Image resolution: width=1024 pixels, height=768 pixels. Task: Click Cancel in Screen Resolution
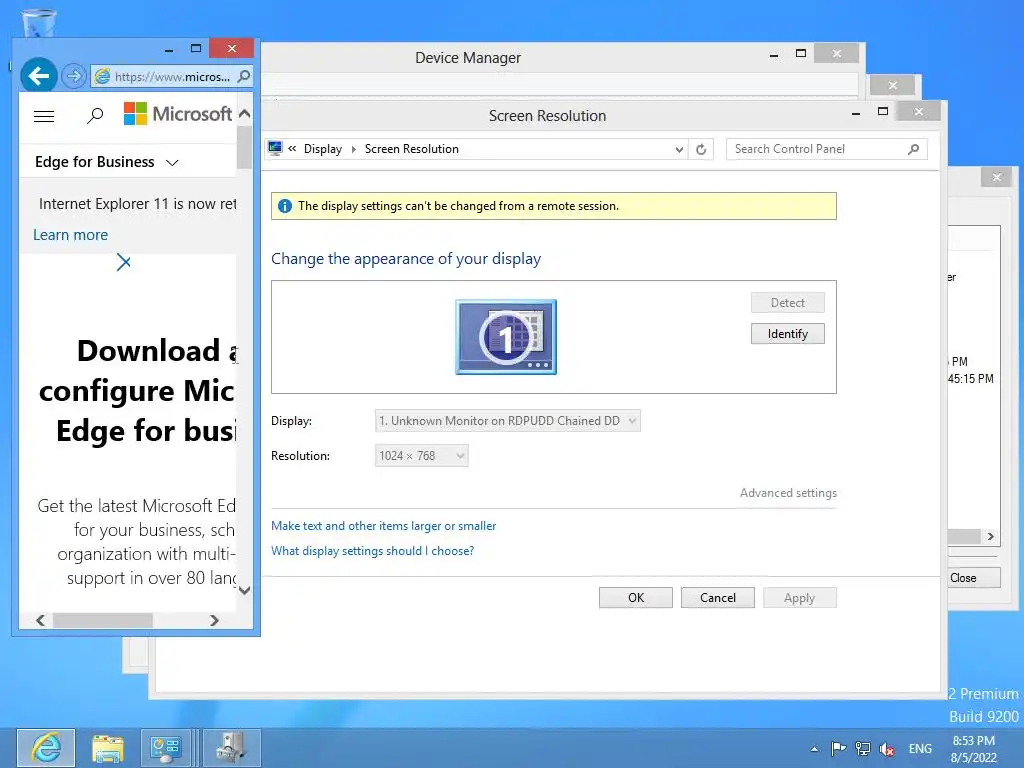(718, 598)
